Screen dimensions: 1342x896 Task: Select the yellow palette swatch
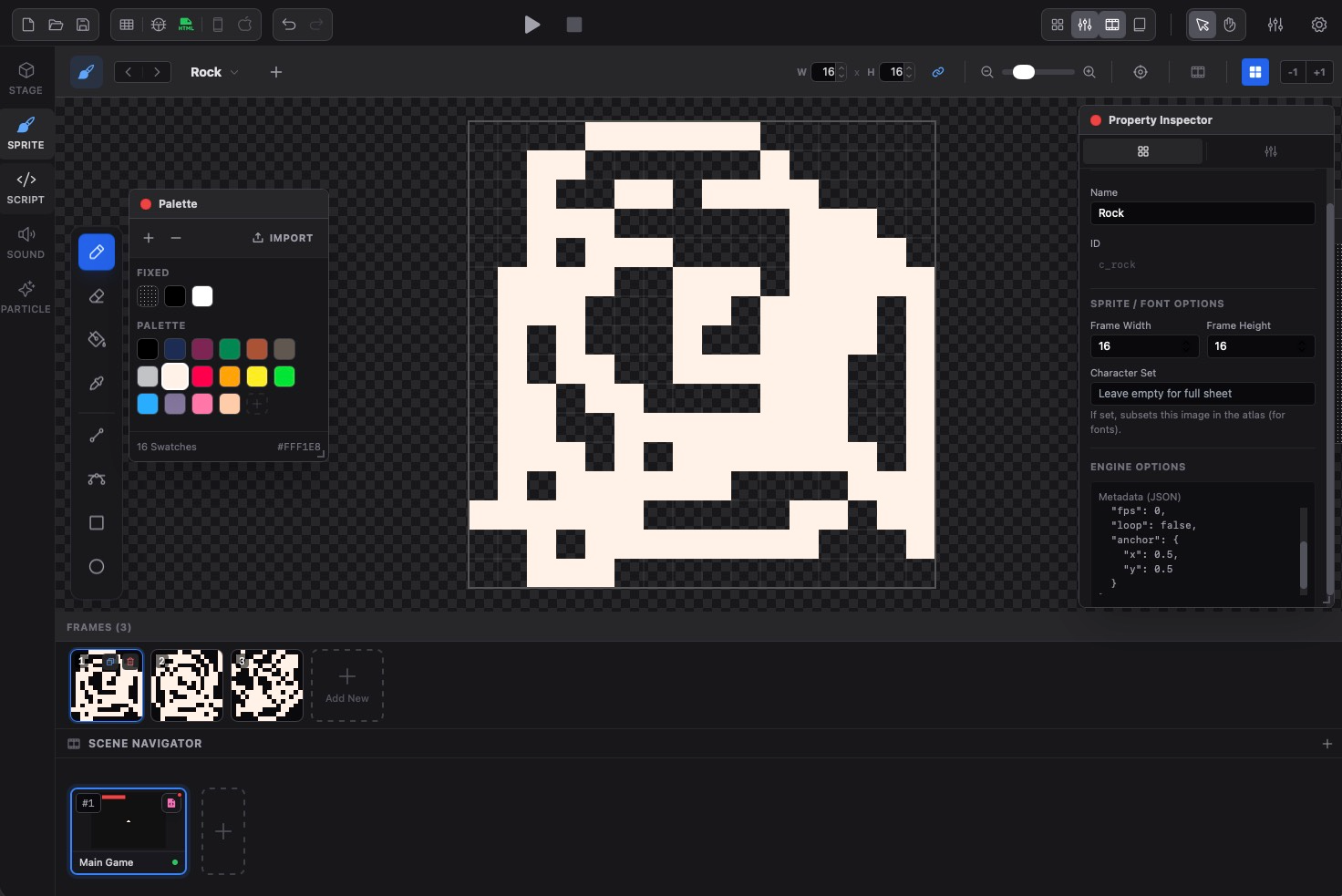click(257, 376)
